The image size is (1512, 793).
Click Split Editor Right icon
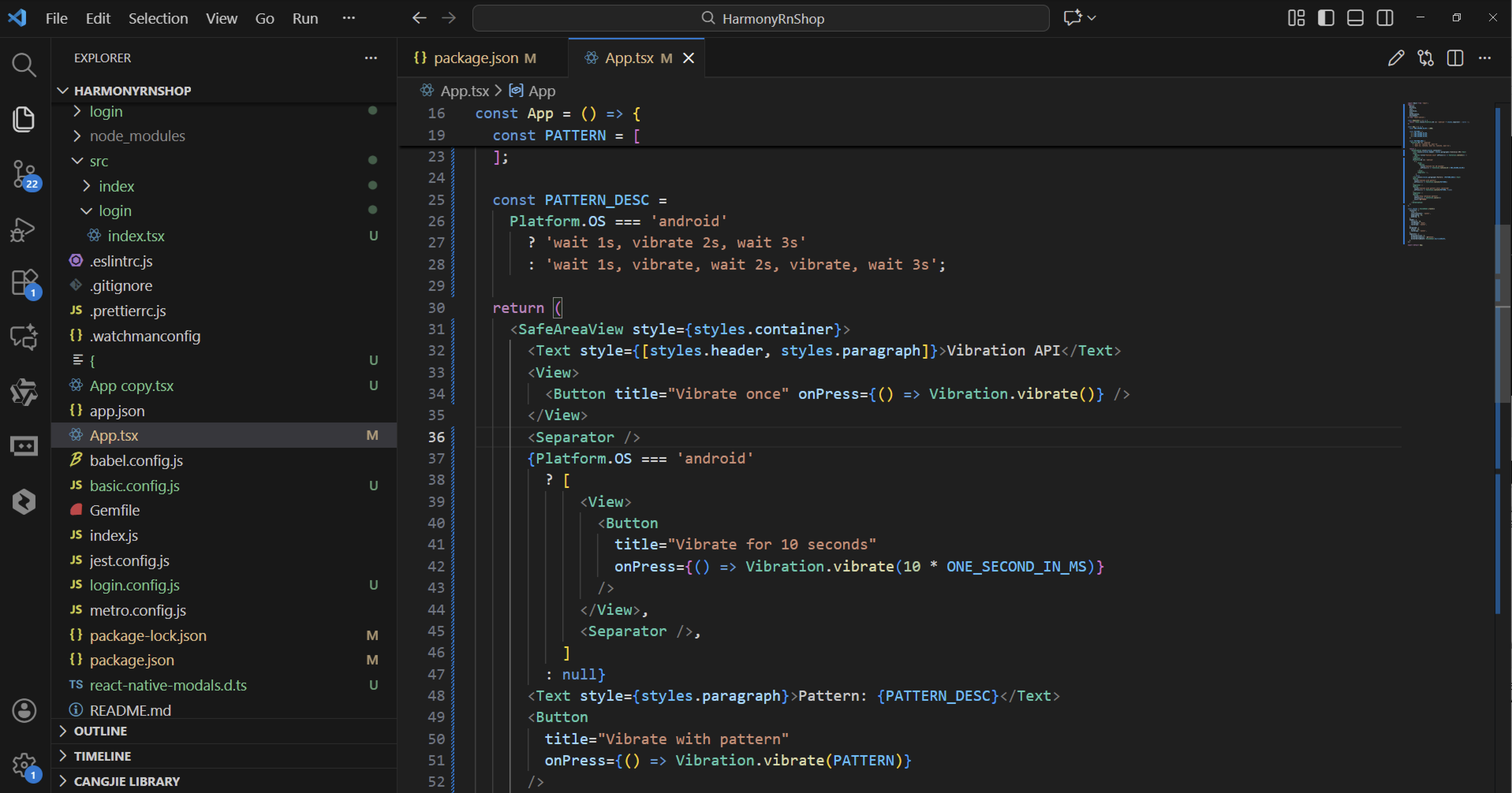[x=1454, y=58]
